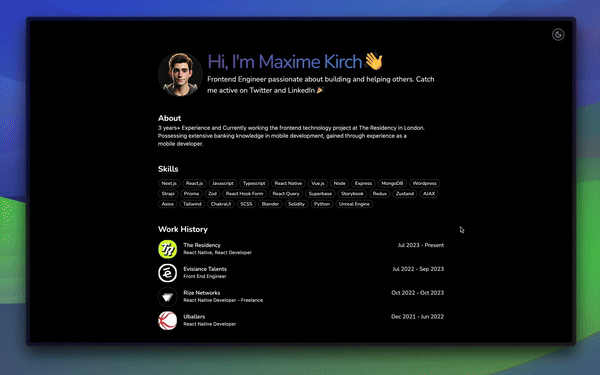Select the Javascript skill tag
The image size is (600, 375).
(x=223, y=183)
